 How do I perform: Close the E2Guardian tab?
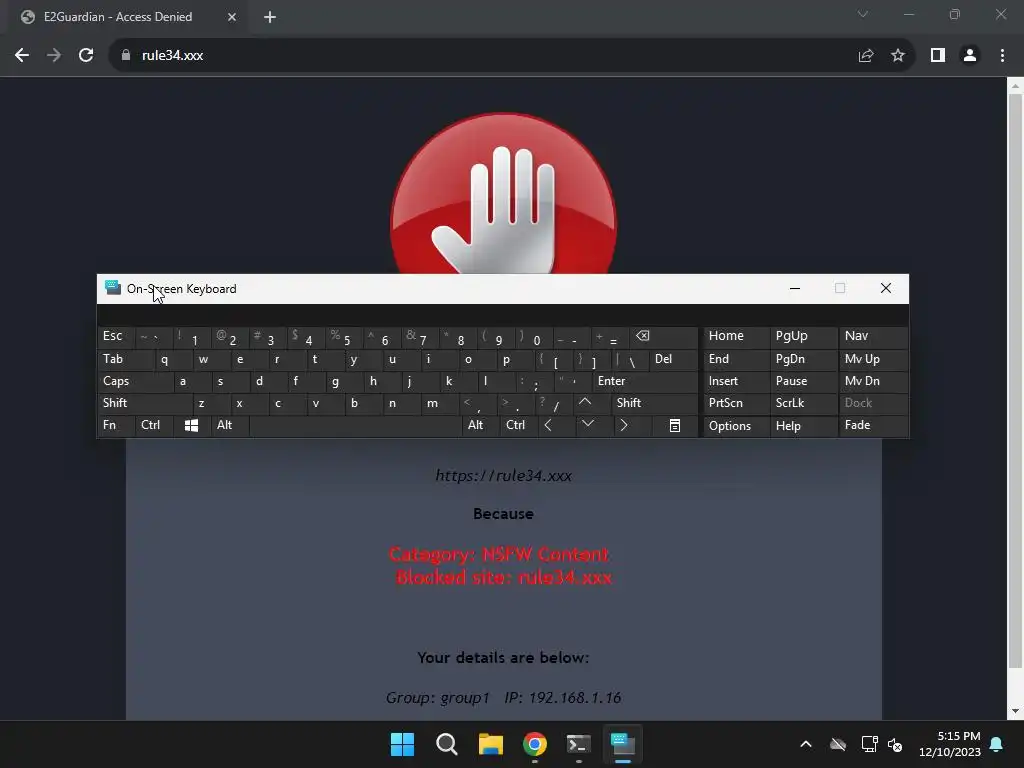[232, 17]
